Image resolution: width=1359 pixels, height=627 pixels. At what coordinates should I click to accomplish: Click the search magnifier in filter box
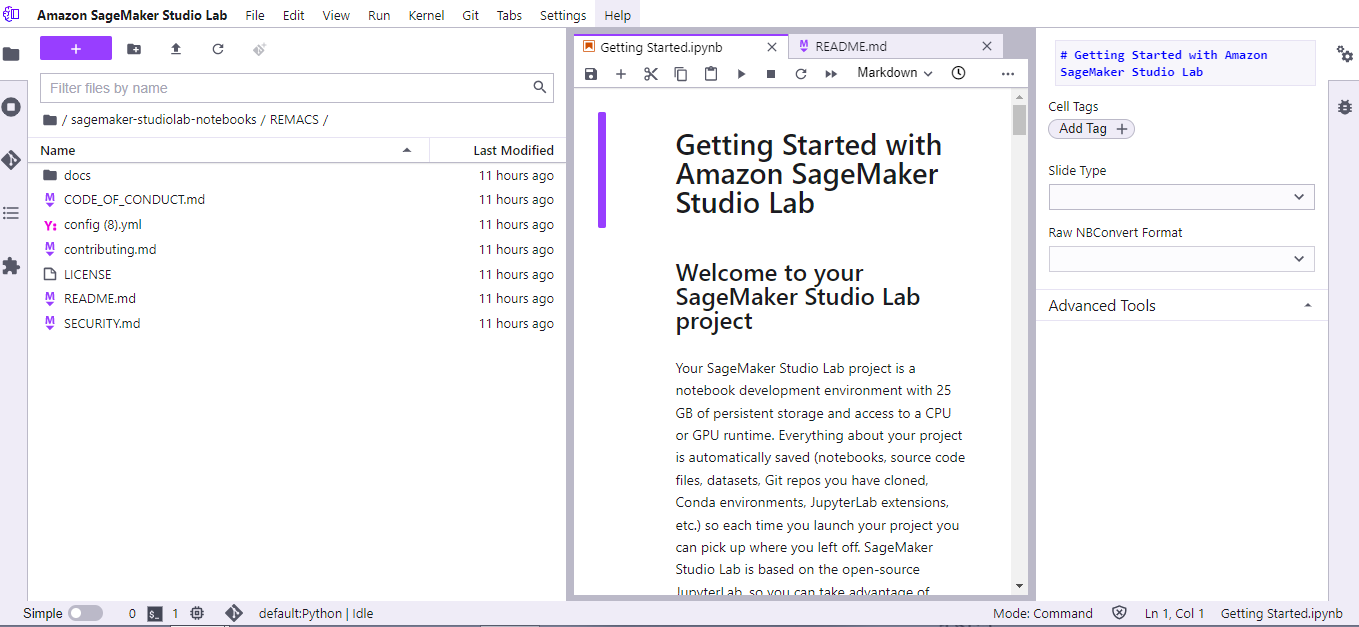540,88
